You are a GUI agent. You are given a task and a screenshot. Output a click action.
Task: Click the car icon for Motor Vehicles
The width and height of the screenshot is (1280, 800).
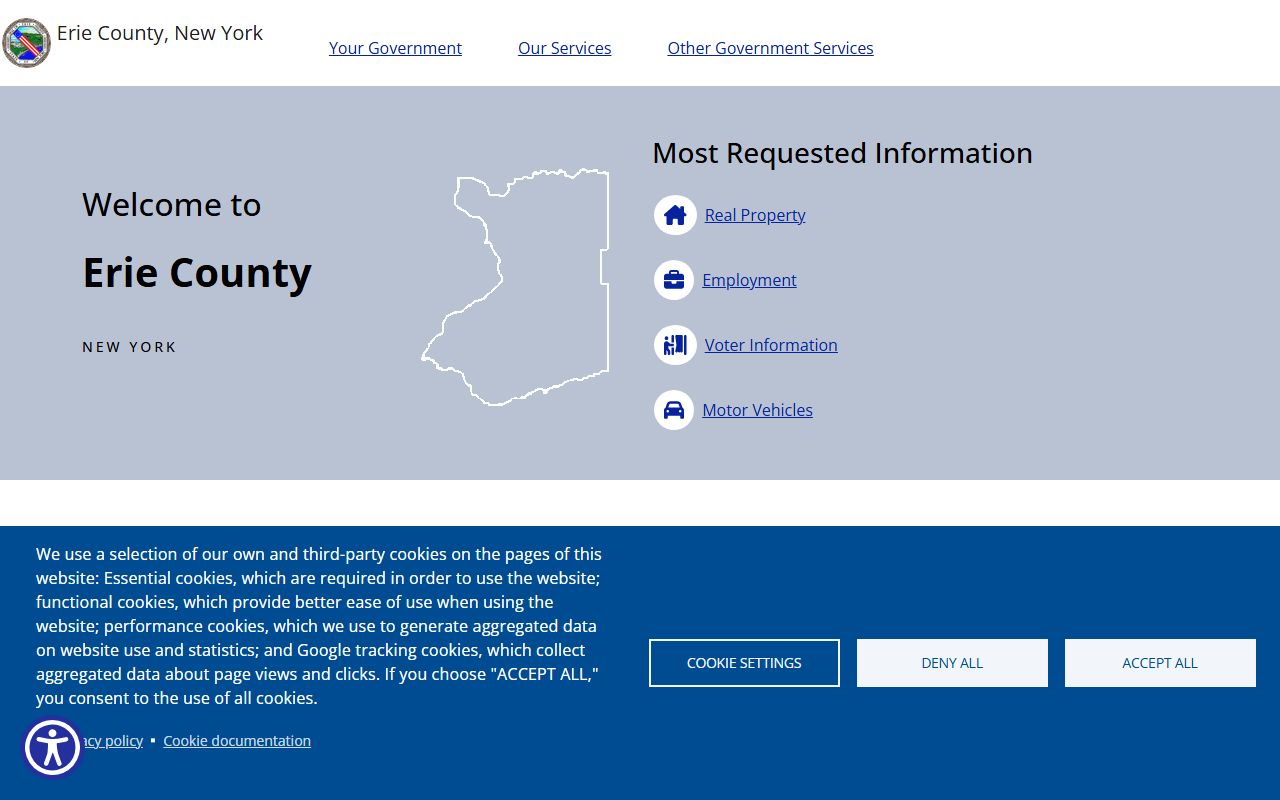click(674, 410)
